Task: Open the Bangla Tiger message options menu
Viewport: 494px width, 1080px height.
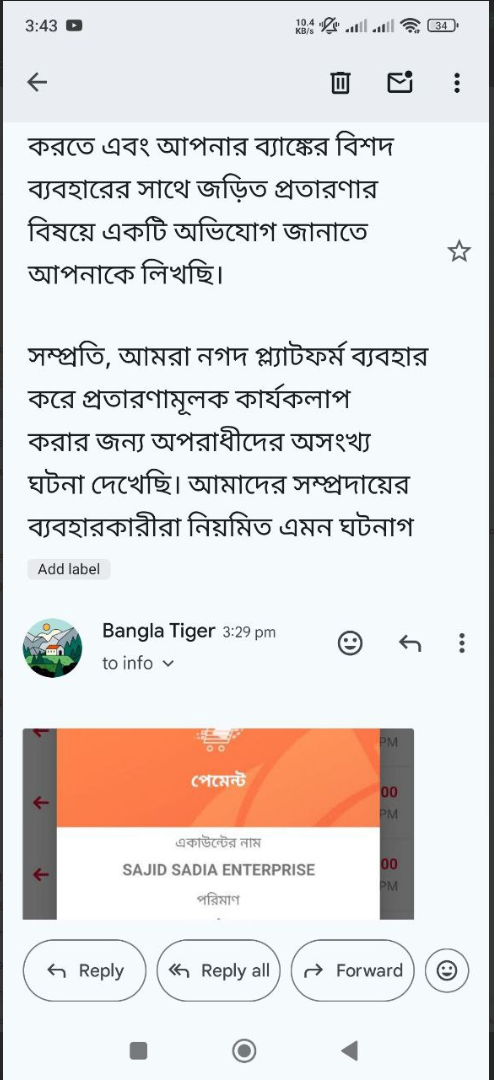Action: (x=462, y=643)
